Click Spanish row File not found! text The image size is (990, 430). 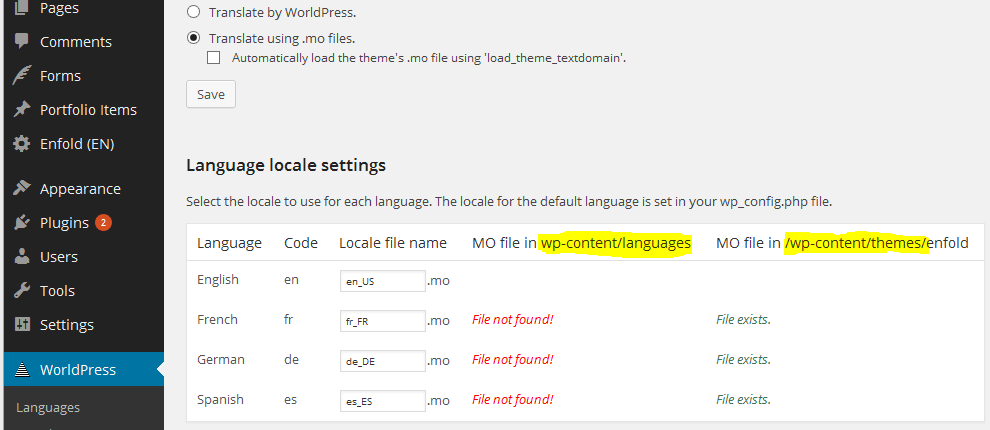(513, 400)
